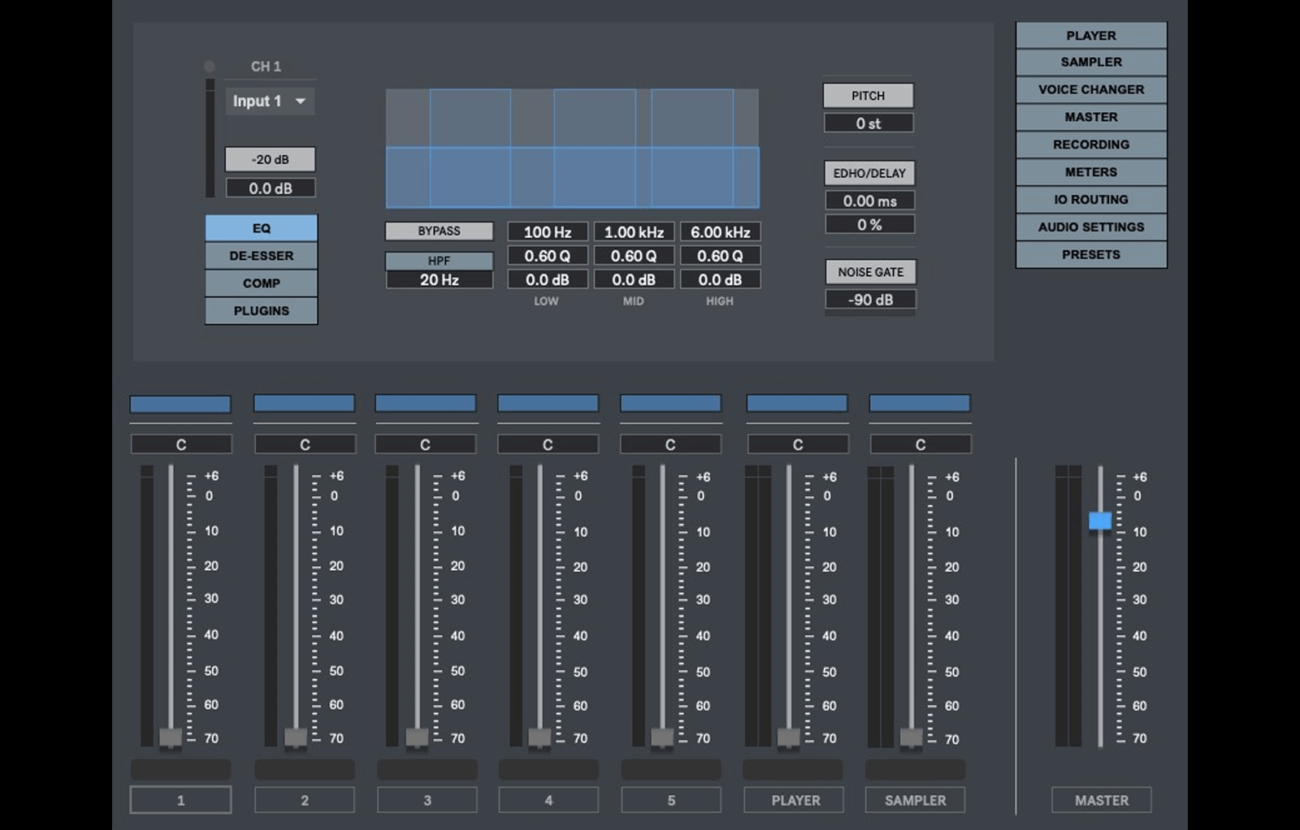Switch to the COMP tab
Viewport: 1300px width, 830px height.
(261, 283)
